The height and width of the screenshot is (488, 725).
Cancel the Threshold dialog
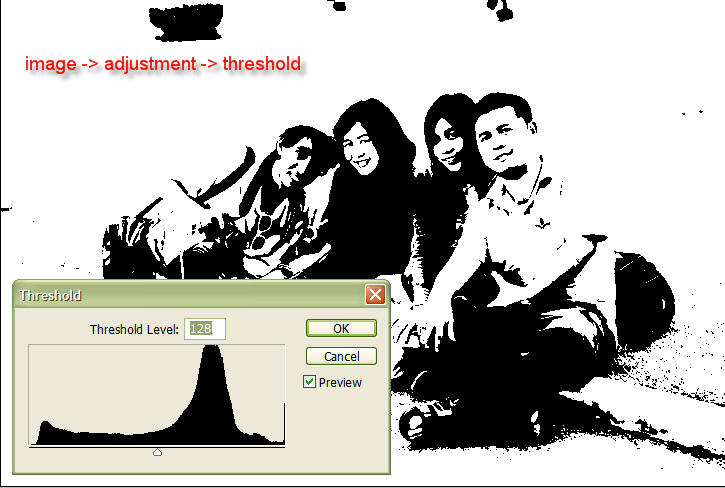341,356
